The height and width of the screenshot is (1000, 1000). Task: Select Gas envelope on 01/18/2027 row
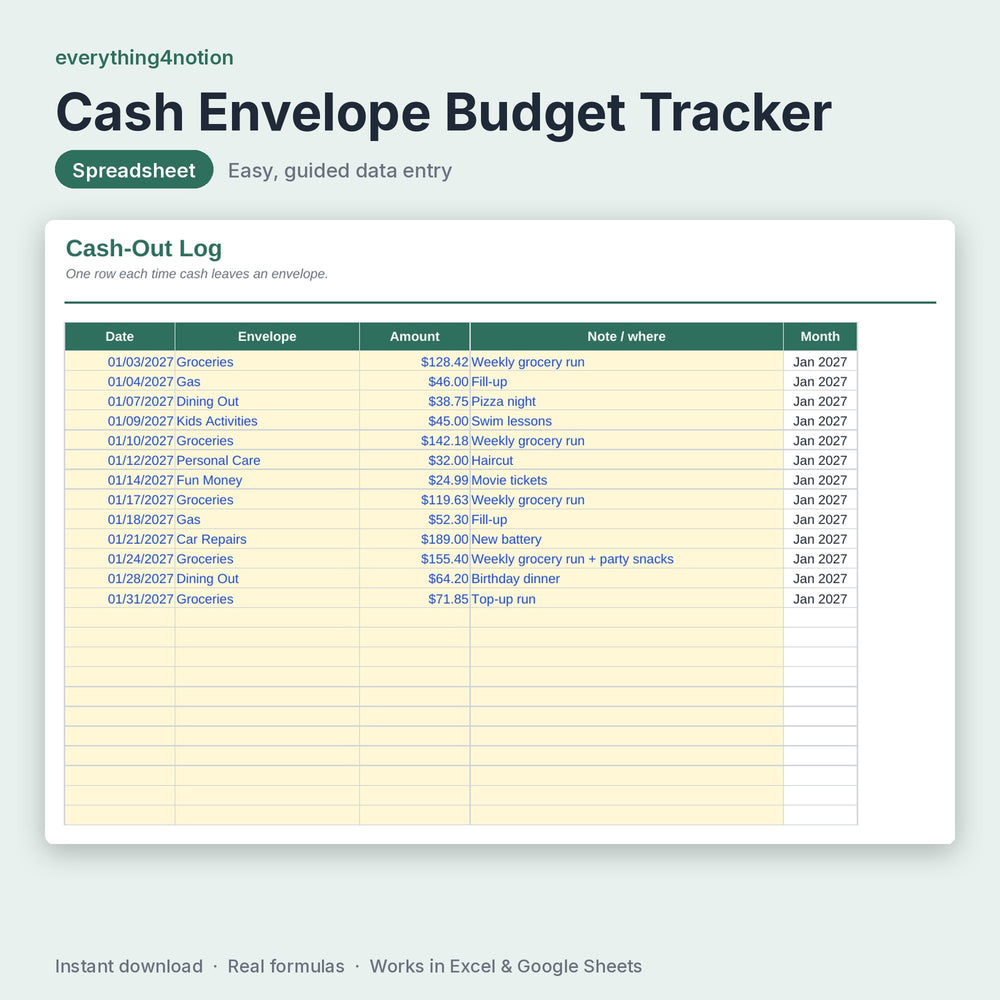[x=267, y=520]
